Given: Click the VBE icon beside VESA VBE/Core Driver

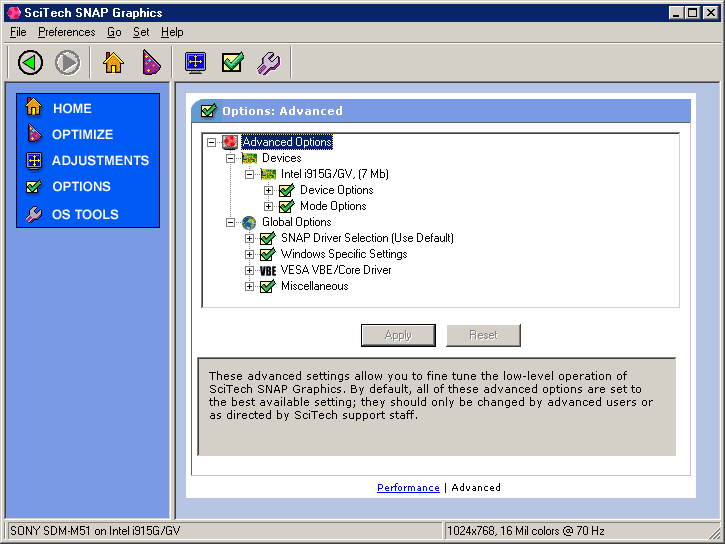Looking at the screenshot, I should [268, 270].
